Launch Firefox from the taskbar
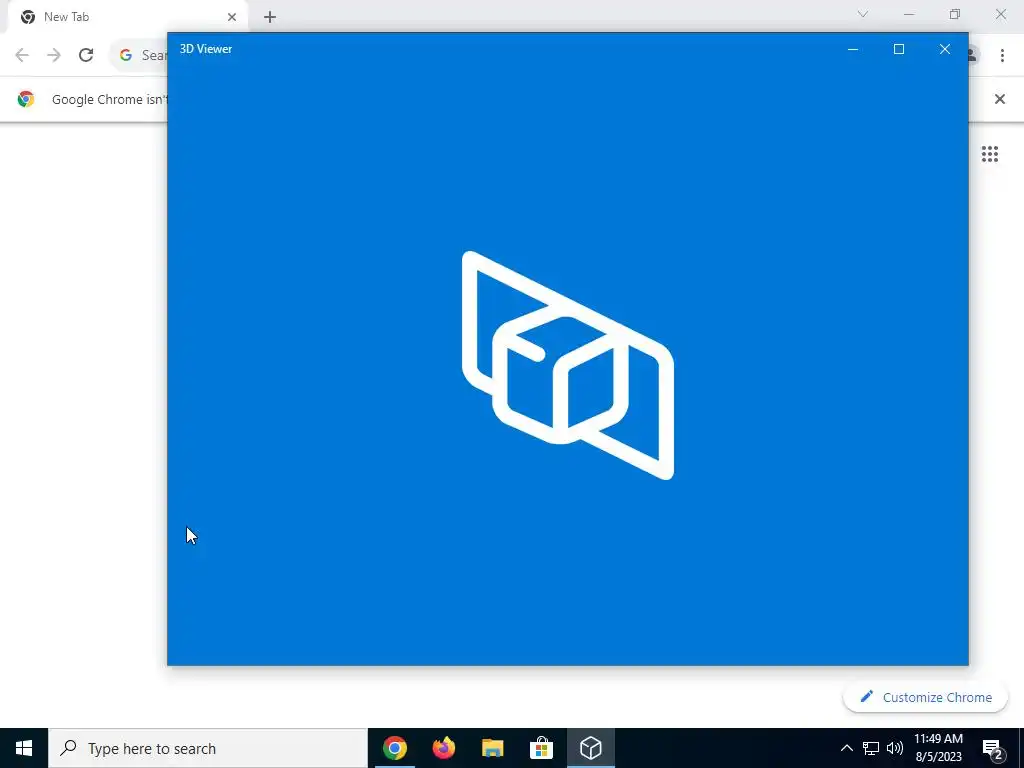This screenshot has height=768, width=1024. click(443, 748)
